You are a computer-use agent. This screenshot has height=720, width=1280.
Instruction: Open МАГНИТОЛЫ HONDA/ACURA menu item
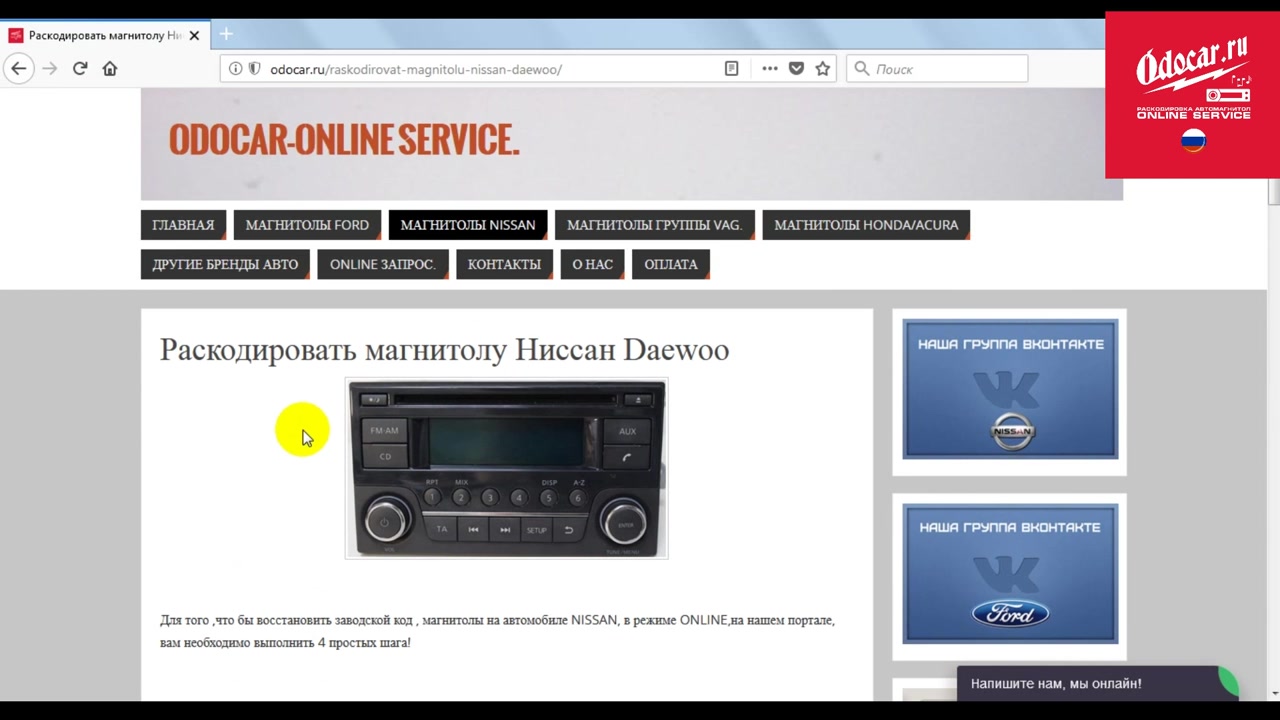pyautogui.click(x=866, y=225)
